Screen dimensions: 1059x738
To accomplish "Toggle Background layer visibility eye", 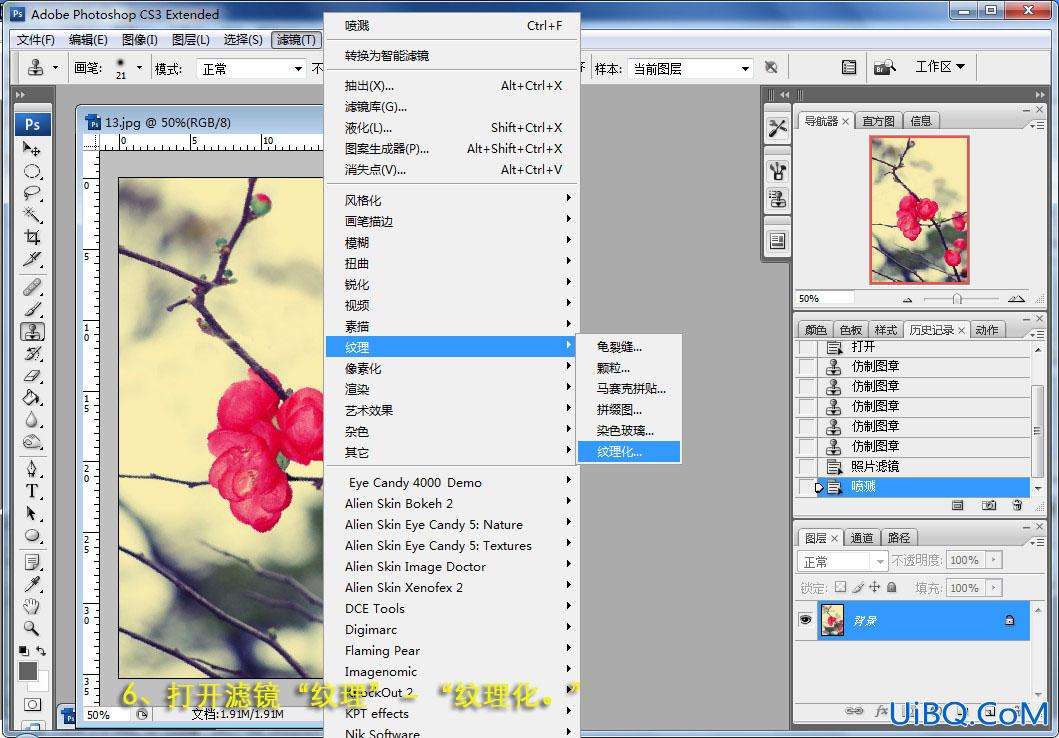I will [805, 619].
